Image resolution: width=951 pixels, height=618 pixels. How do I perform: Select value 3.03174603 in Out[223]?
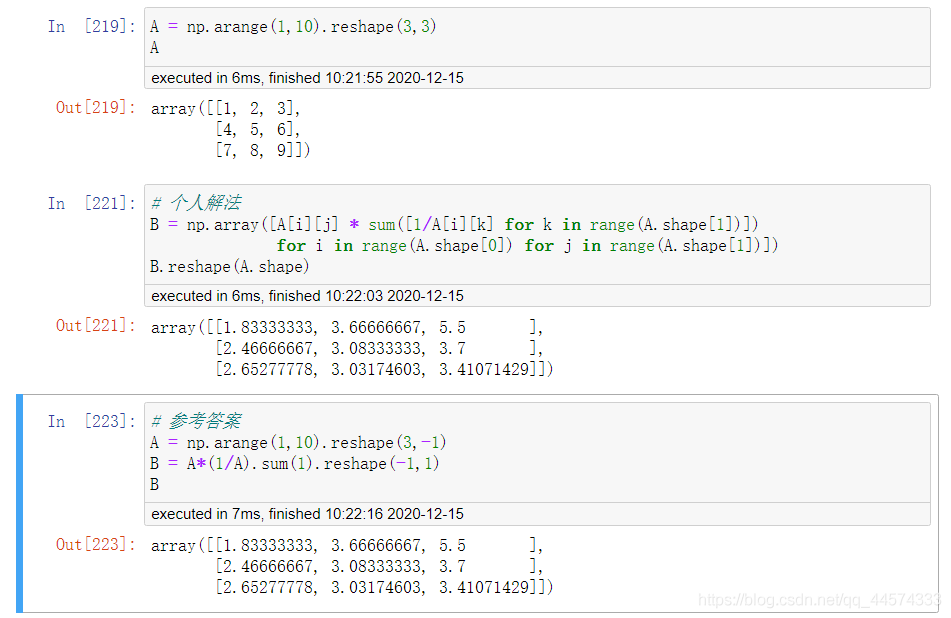(376, 586)
